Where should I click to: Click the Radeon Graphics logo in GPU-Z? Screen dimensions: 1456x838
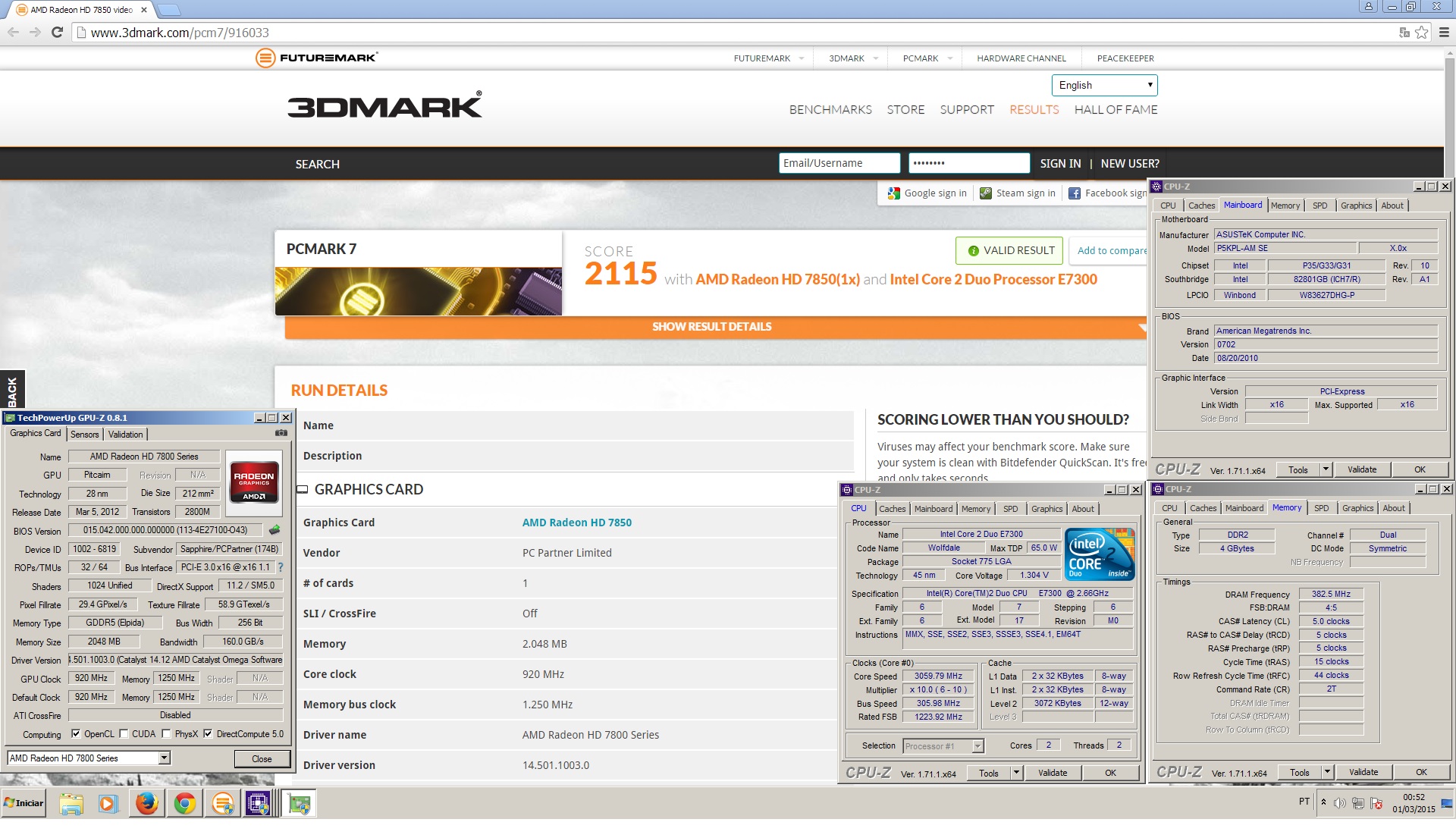(x=254, y=483)
